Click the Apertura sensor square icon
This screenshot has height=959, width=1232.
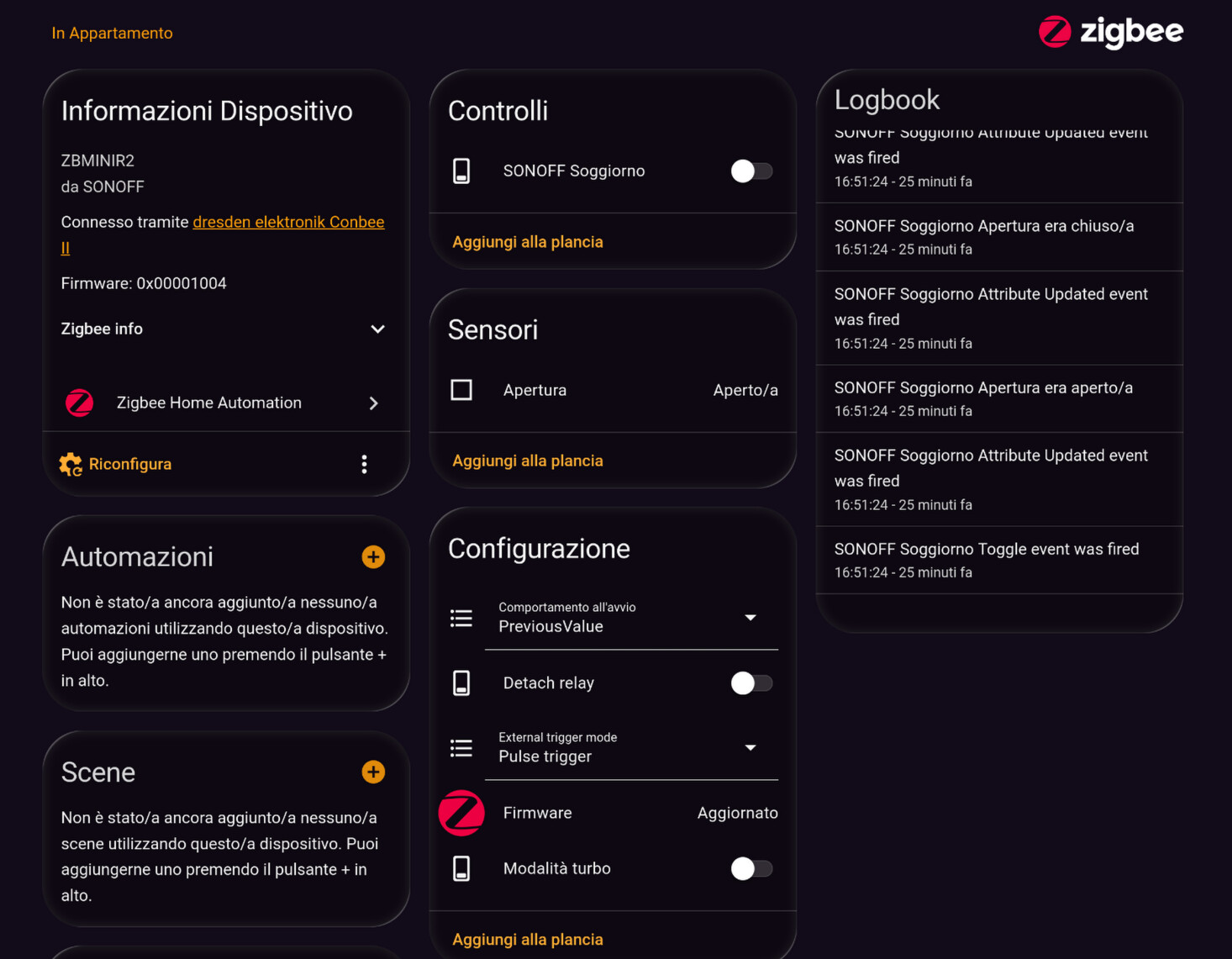(461, 390)
